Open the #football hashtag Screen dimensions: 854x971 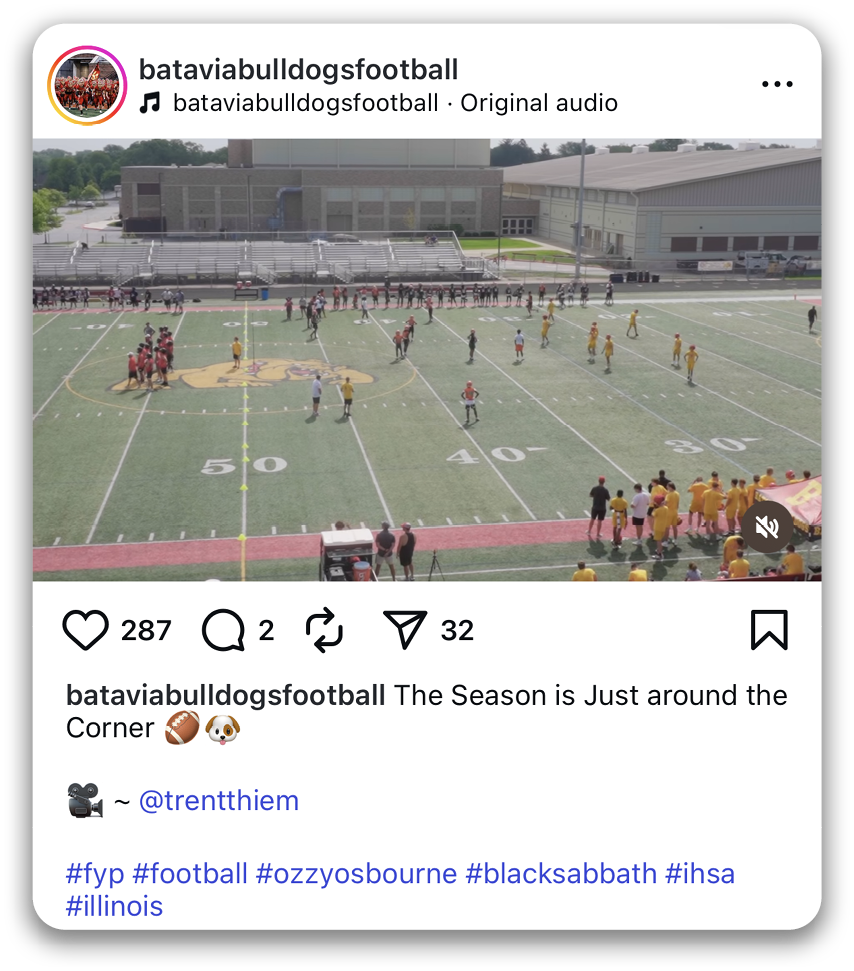click(x=190, y=873)
